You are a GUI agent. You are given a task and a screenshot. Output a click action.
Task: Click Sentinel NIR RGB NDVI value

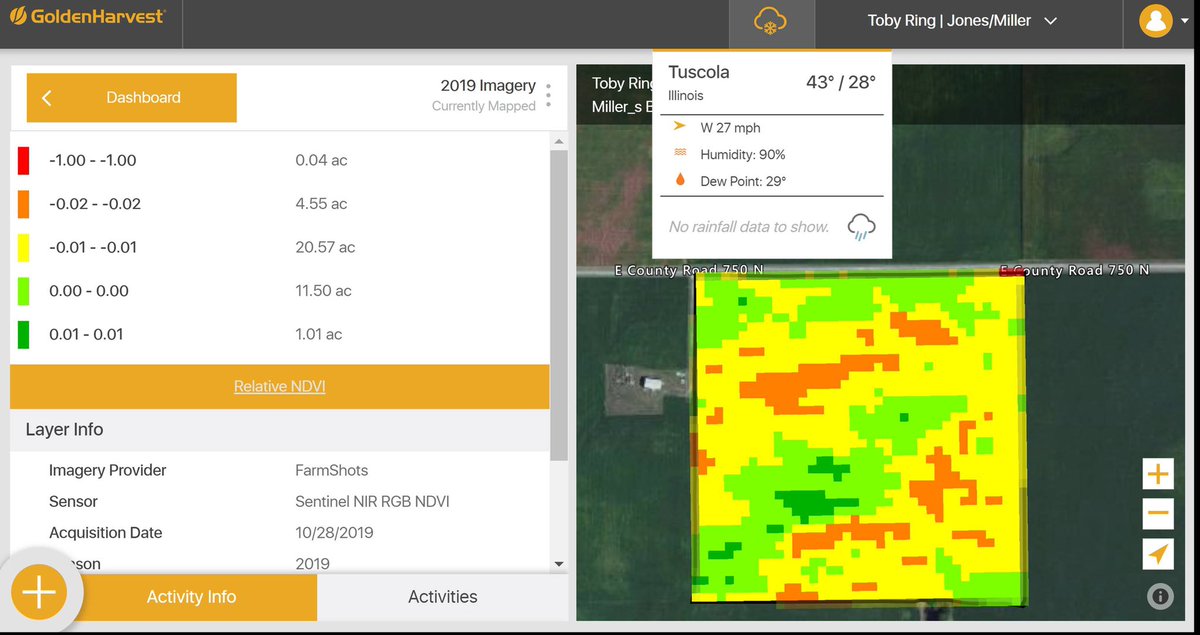point(372,501)
